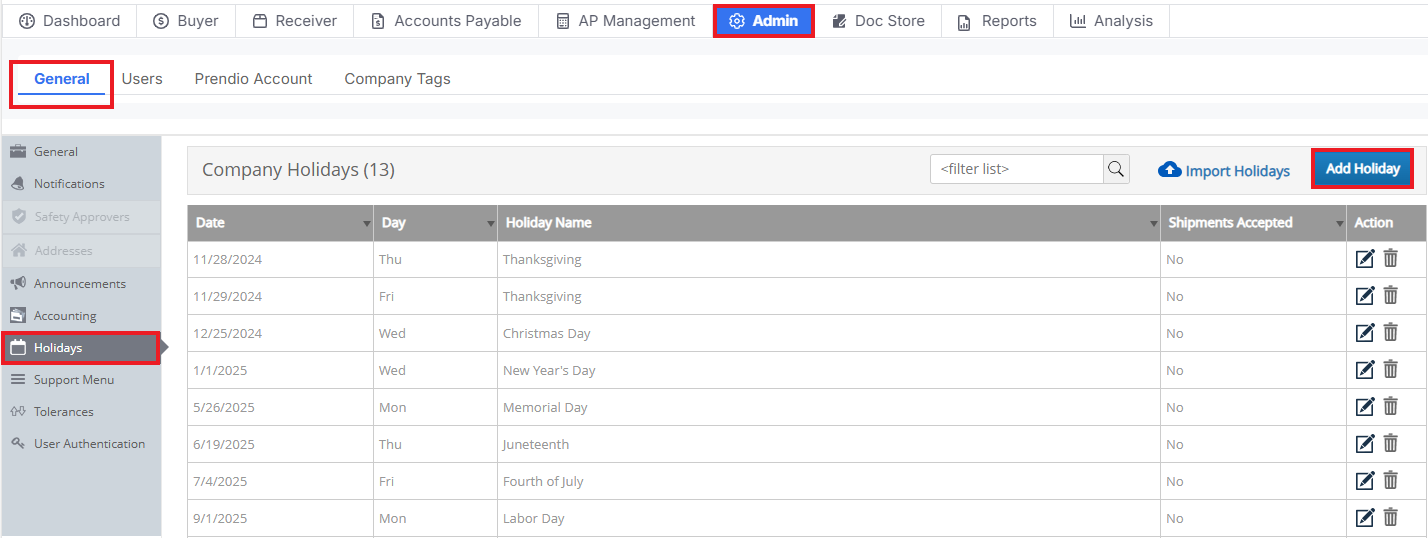Image resolution: width=1428 pixels, height=538 pixels.
Task: Delete the New Year's Day holiday
Action: tap(1390, 369)
